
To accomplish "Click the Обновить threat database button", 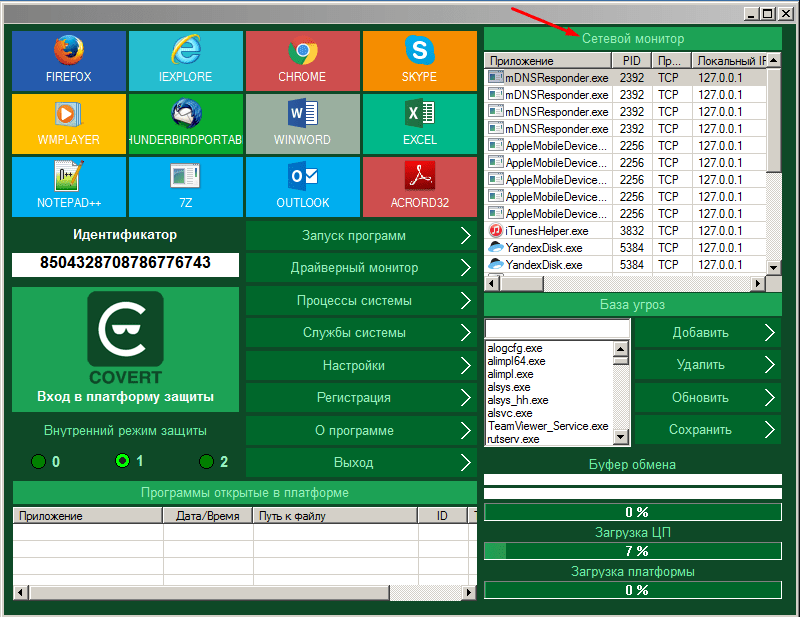I will (x=707, y=397).
